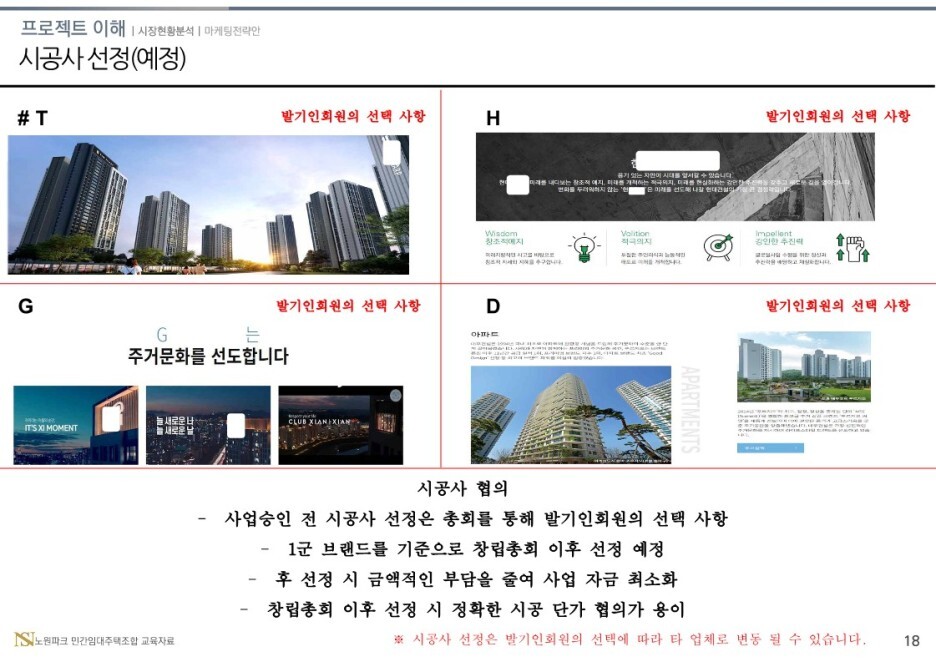Screen dimensions: 936x662
Task: Click the 'G' section label
Action: click(26, 306)
